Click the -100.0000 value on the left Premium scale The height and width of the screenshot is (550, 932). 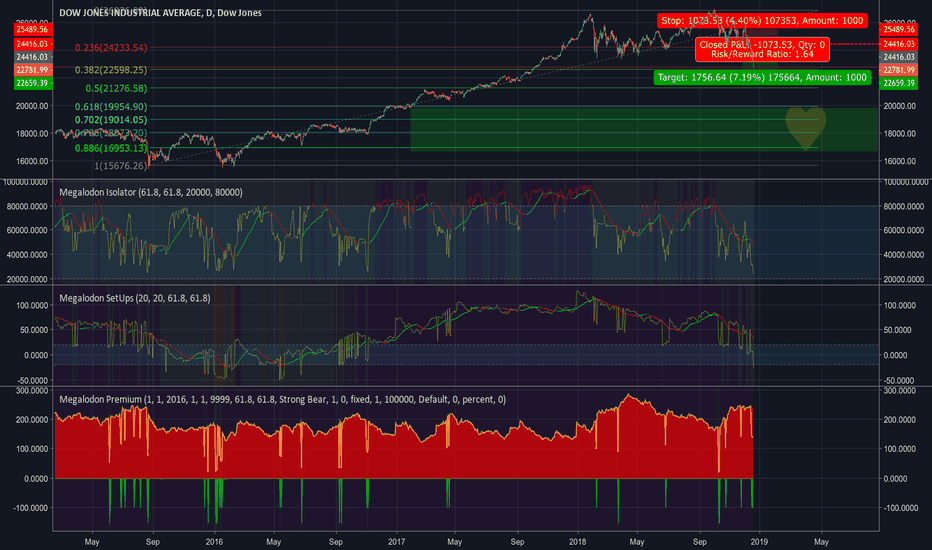(x=31, y=508)
